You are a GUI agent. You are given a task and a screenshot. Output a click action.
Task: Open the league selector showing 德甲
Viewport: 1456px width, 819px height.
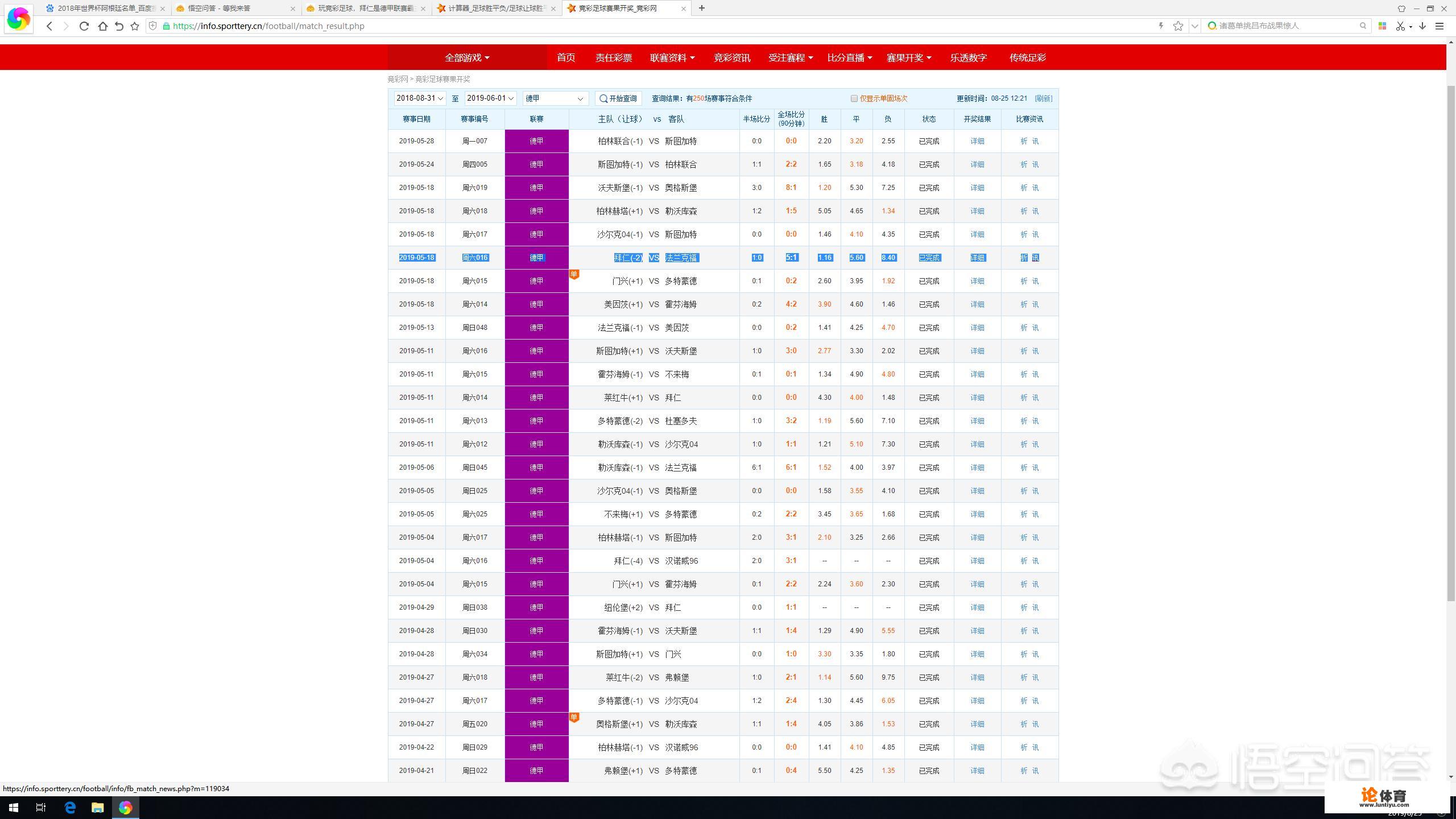555,98
